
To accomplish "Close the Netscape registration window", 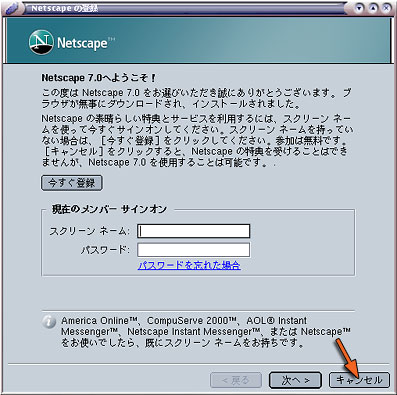I will (386, 8).
